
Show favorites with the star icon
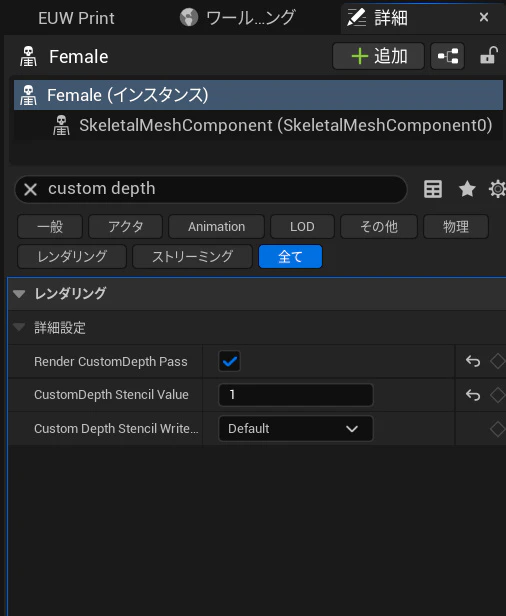click(x=467, y=189)
